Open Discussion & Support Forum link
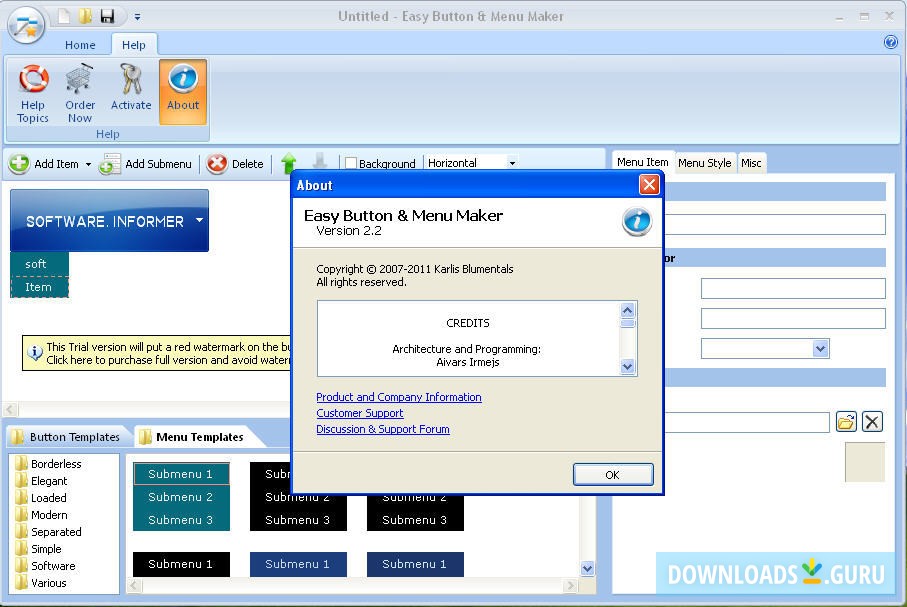907x607 pixels. pos(383,429)
